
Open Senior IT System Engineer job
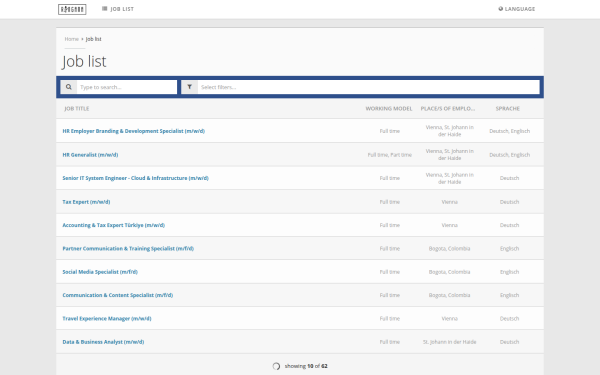(135, 178)
